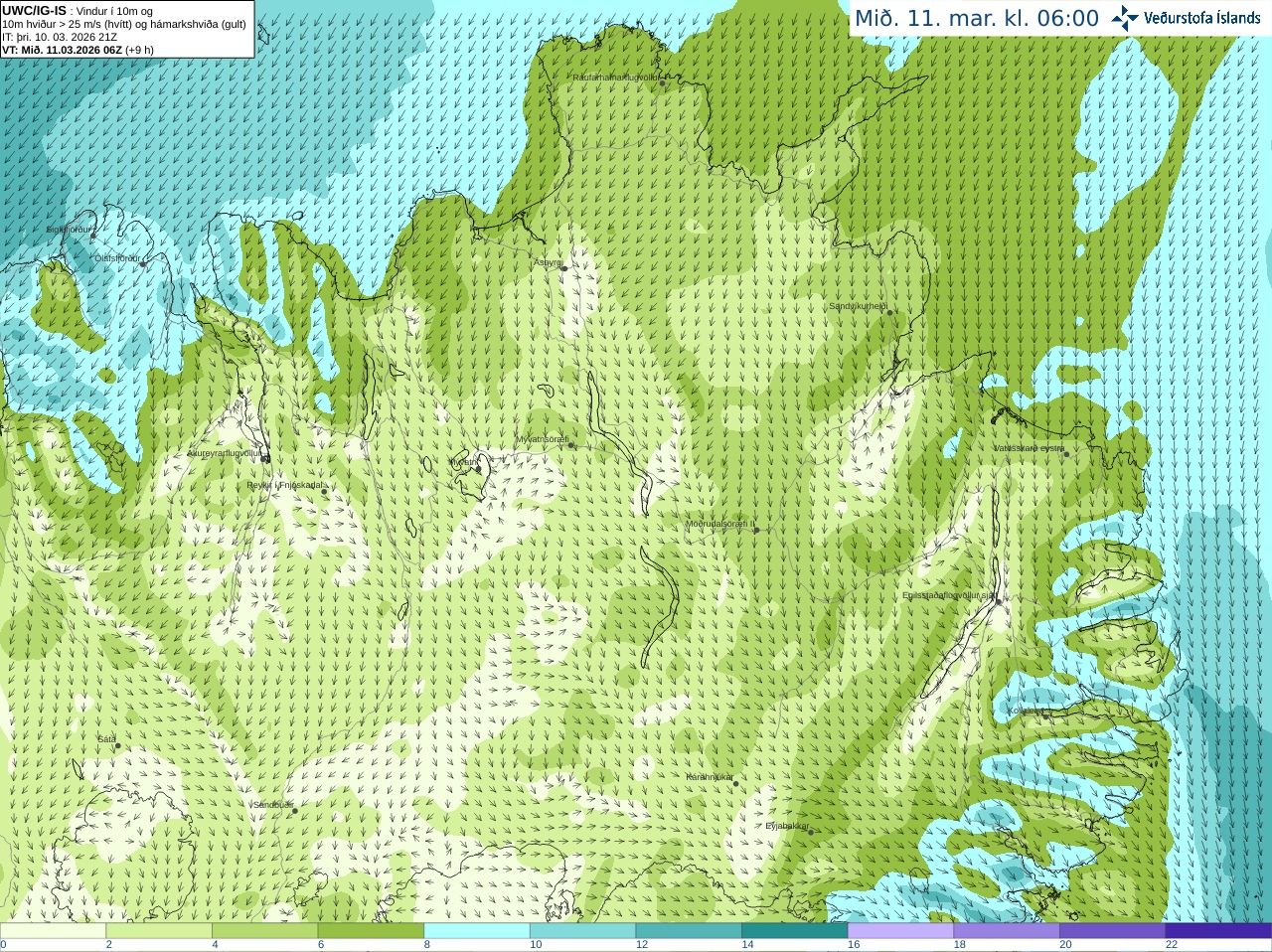Screen dimensions: 1272x952
Task: Select the Sáta station marker
Action: (x=117, y=745)
